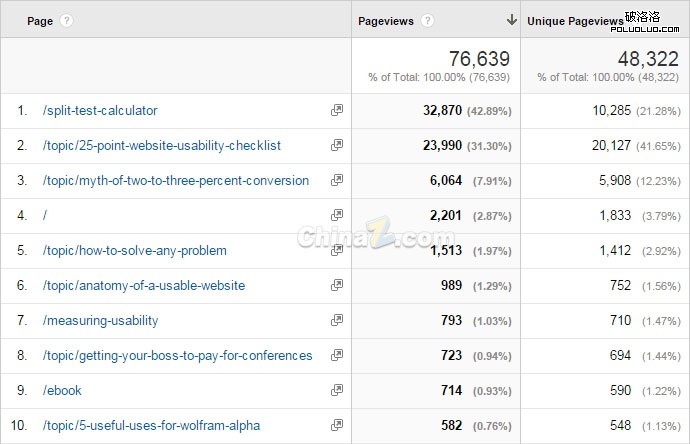Open external icon beside /measuring-usability
Image resolution: width=690 pixels, height=444 pixels.
(337, 321)
